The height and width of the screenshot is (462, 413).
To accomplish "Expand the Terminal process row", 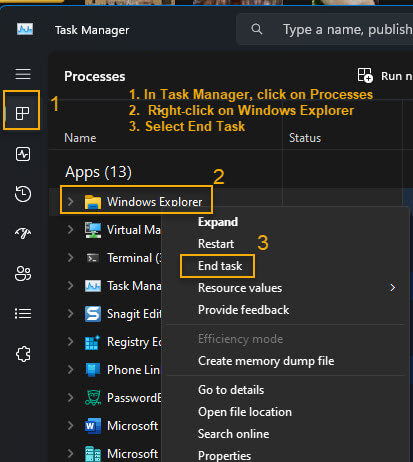I will click(x=70, y=257).
